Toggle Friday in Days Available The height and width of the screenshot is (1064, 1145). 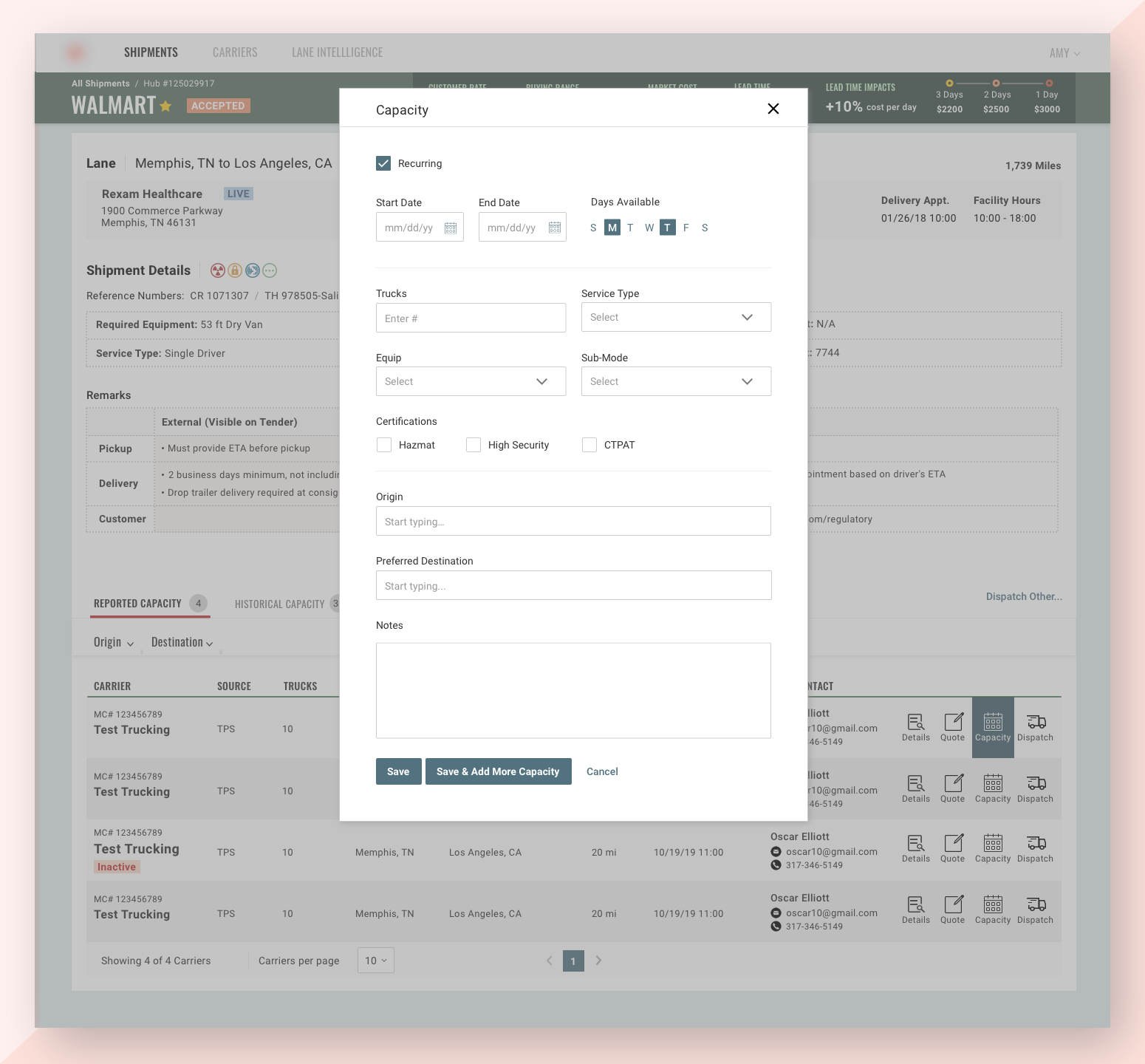(686, 228)
